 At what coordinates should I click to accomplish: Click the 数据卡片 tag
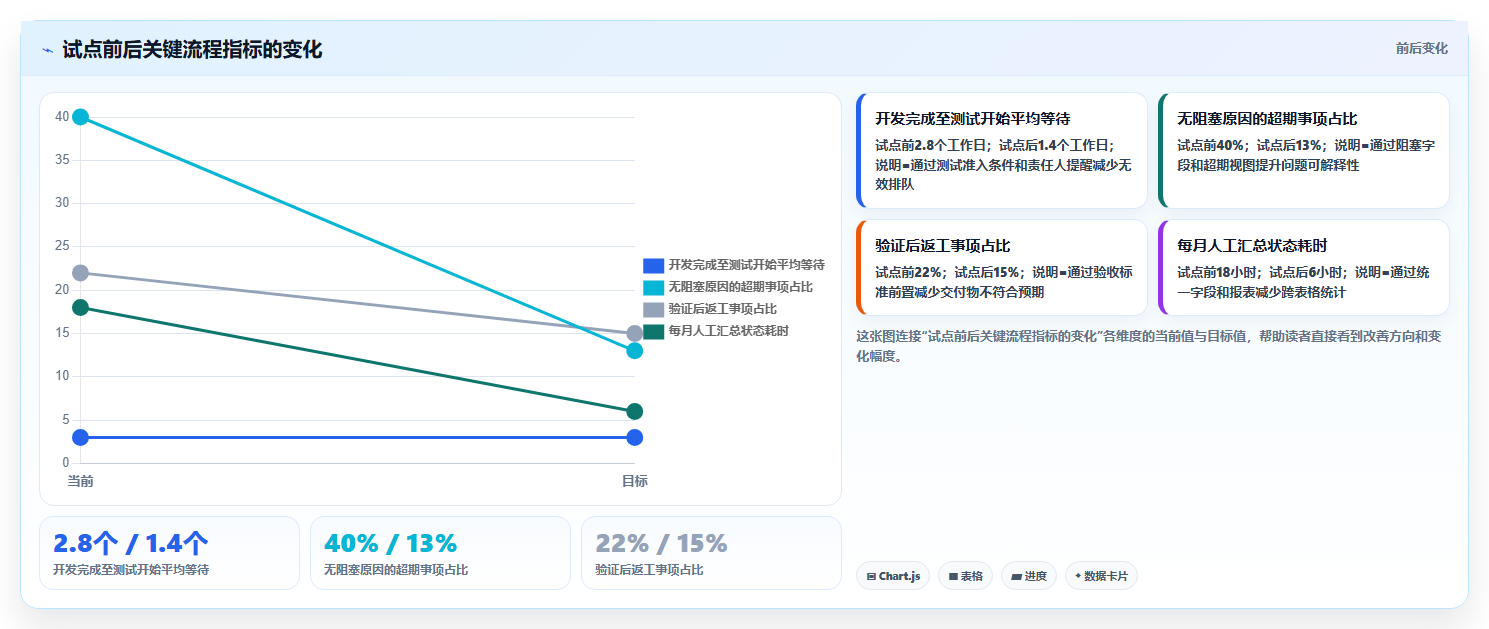pyautogui.click(x=1101, y=576)
